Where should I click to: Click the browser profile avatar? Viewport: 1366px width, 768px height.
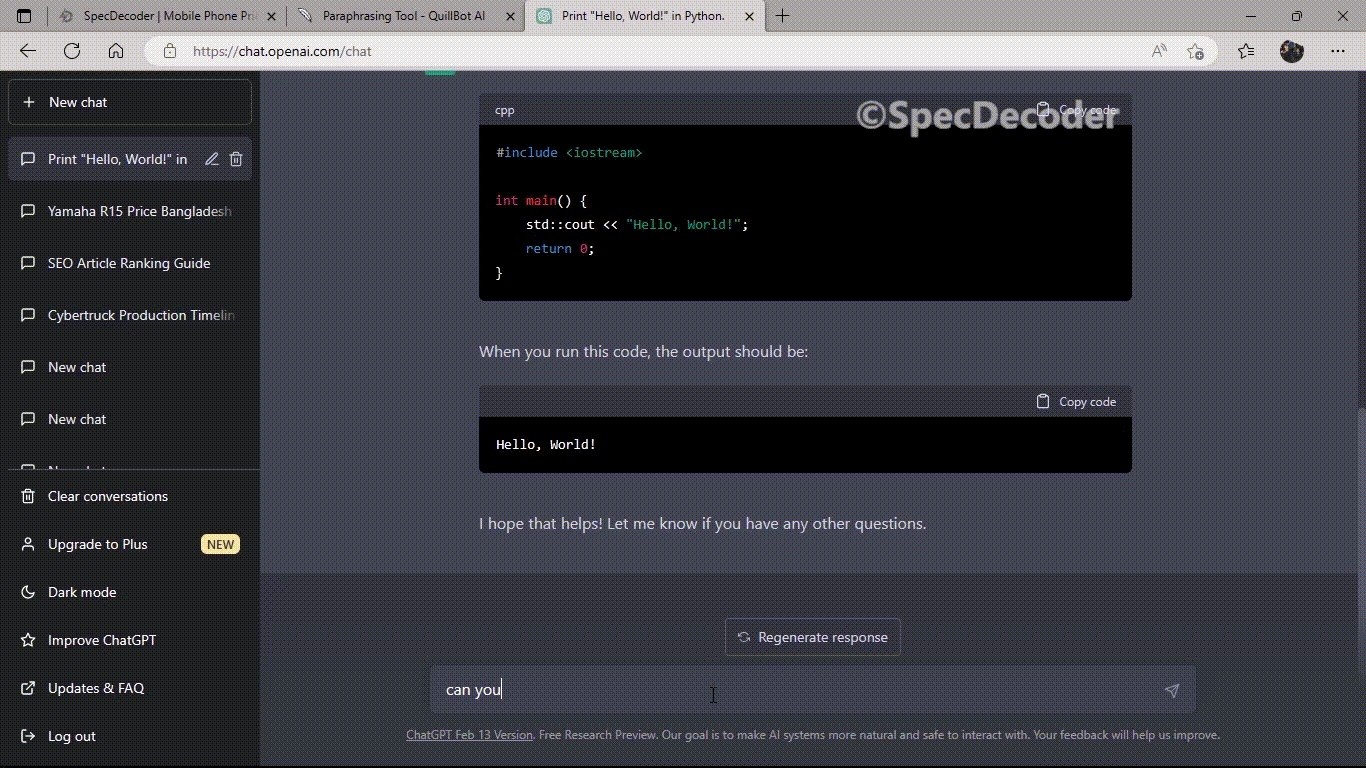(1291, 51)
